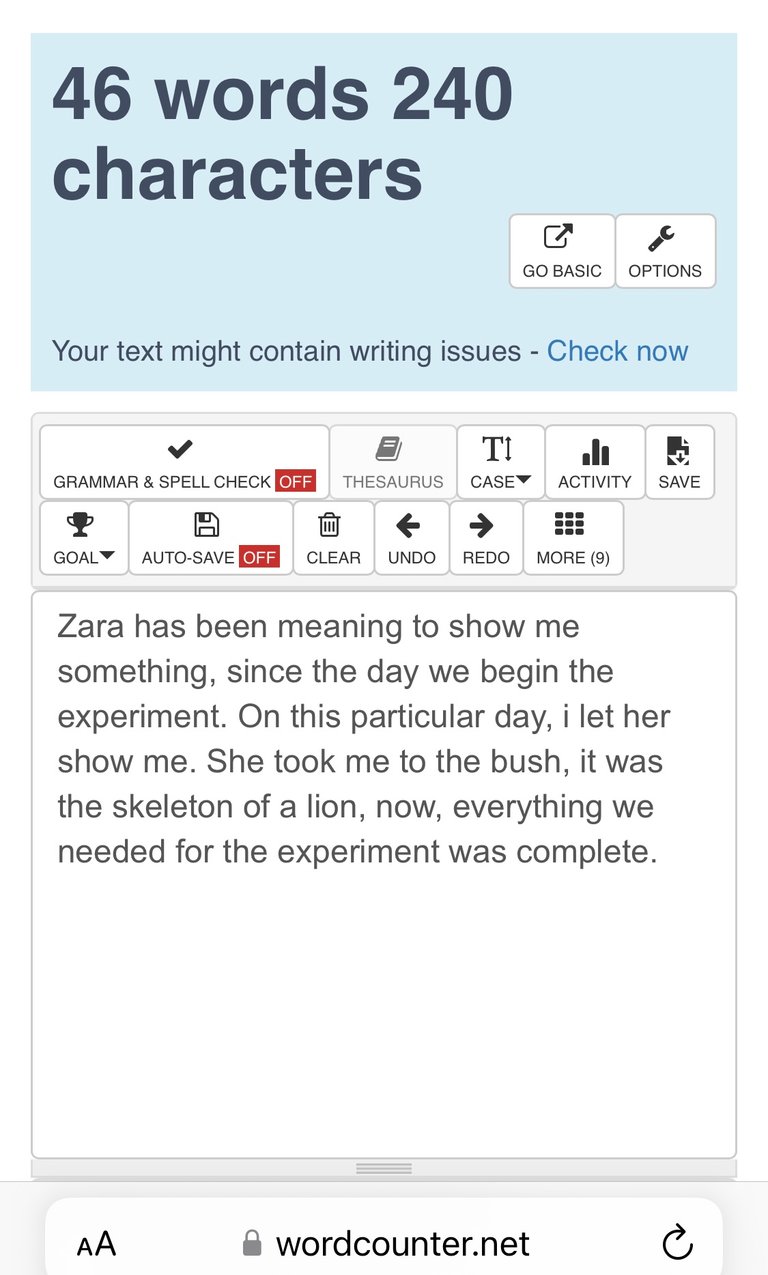Click the Save file icon
Screen dimensions: 768x1275
click(679, 451)
